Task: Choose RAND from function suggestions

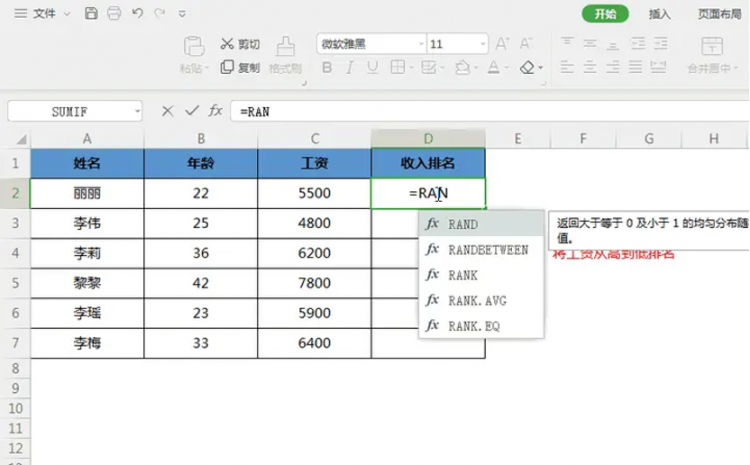Action: 481,224
